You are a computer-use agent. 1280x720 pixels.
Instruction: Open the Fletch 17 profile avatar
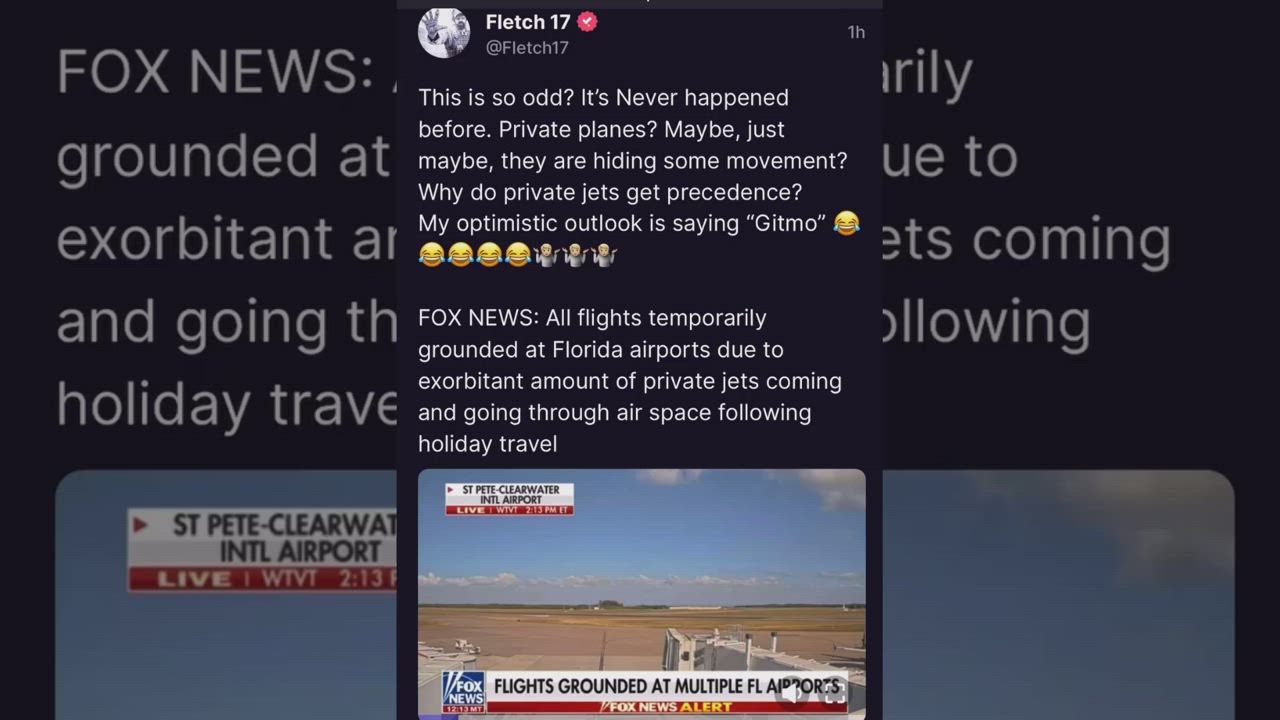pyautogui.click(x=444, y=32)
